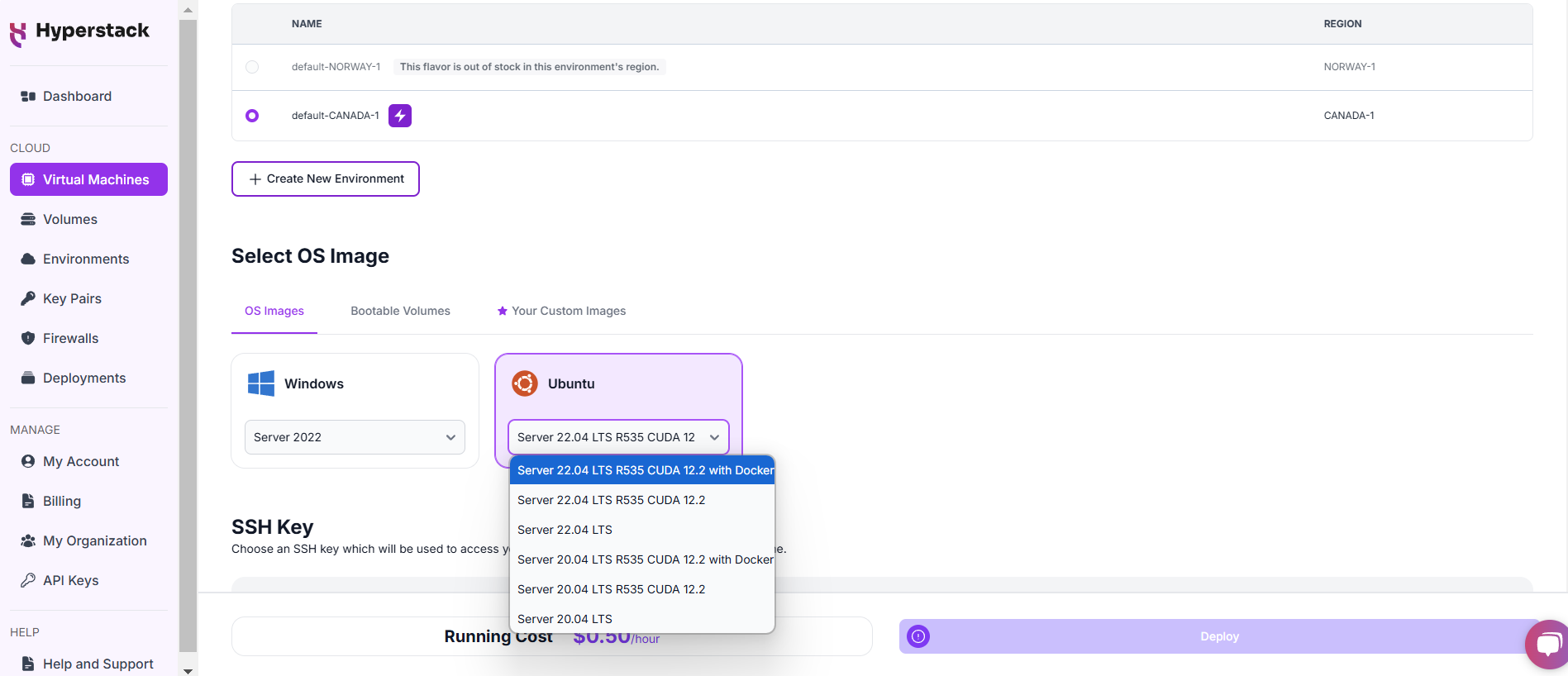Open Firewalls section
1568x676 pixels.
pyautogui.click(x=88, y=338)
